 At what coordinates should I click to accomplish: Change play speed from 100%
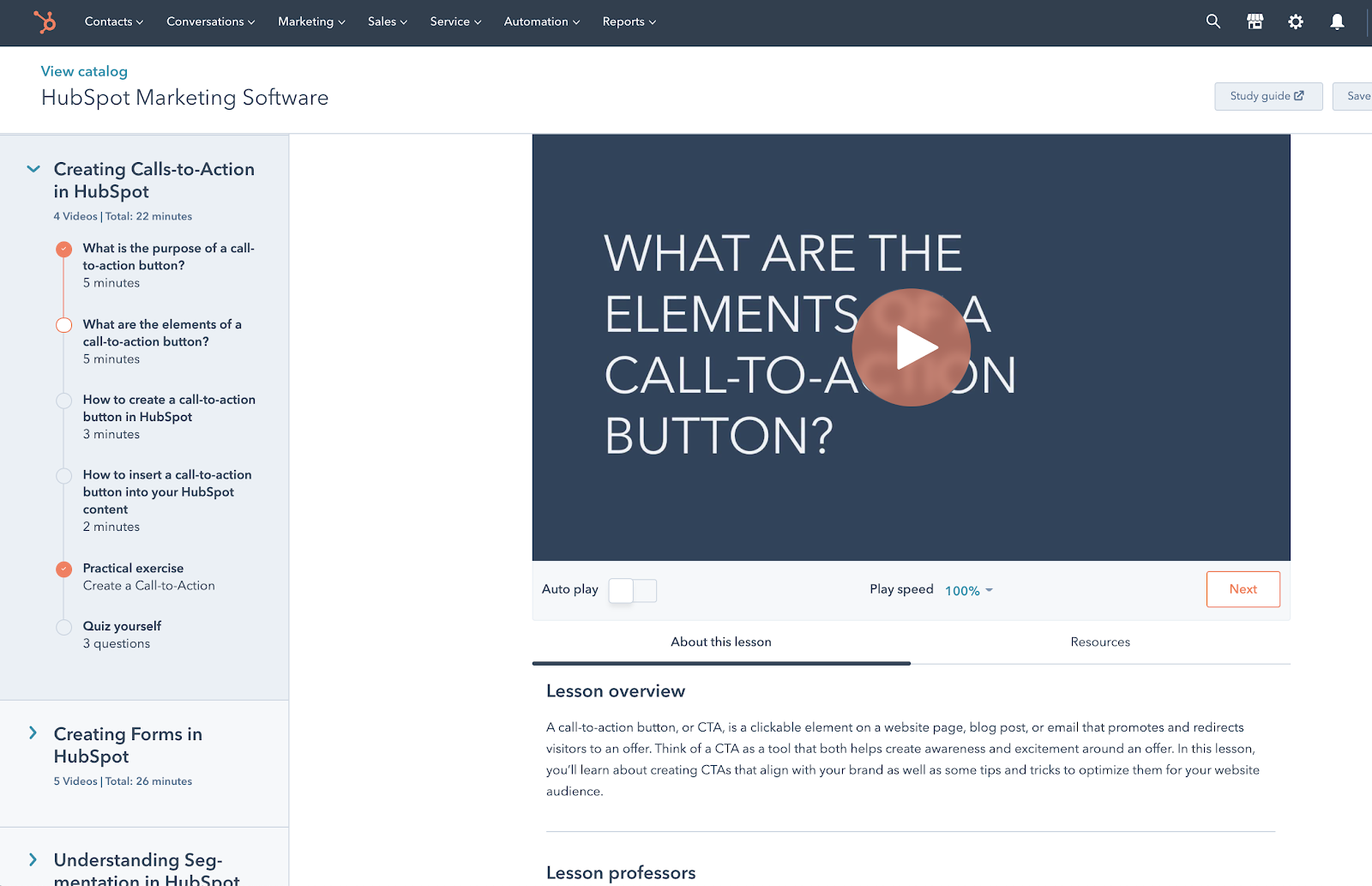(x=969, y=590)
